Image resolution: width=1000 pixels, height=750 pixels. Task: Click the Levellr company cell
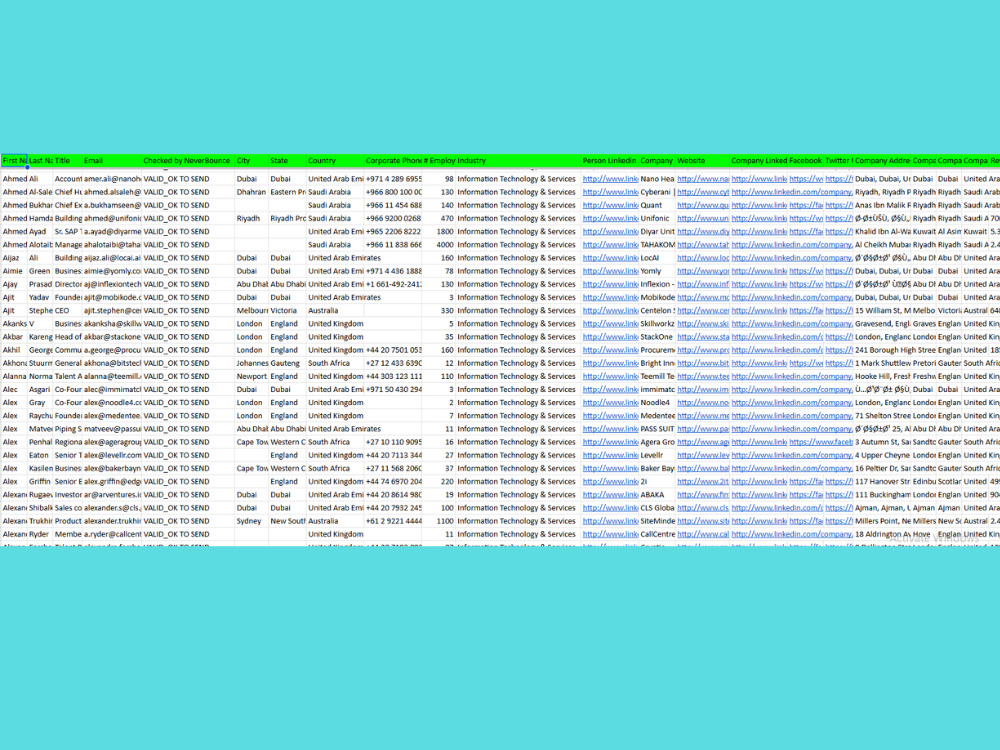(x=658, y=455)
